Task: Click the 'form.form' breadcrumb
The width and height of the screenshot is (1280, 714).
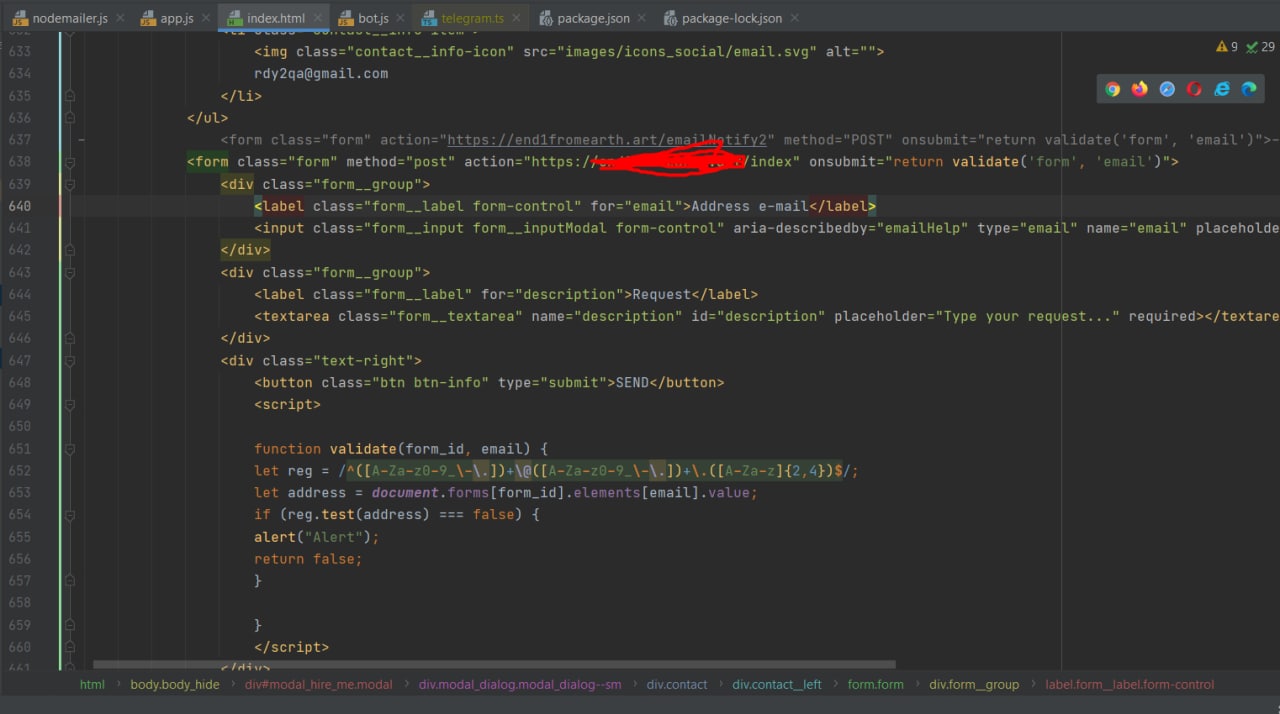Action: 875,685
